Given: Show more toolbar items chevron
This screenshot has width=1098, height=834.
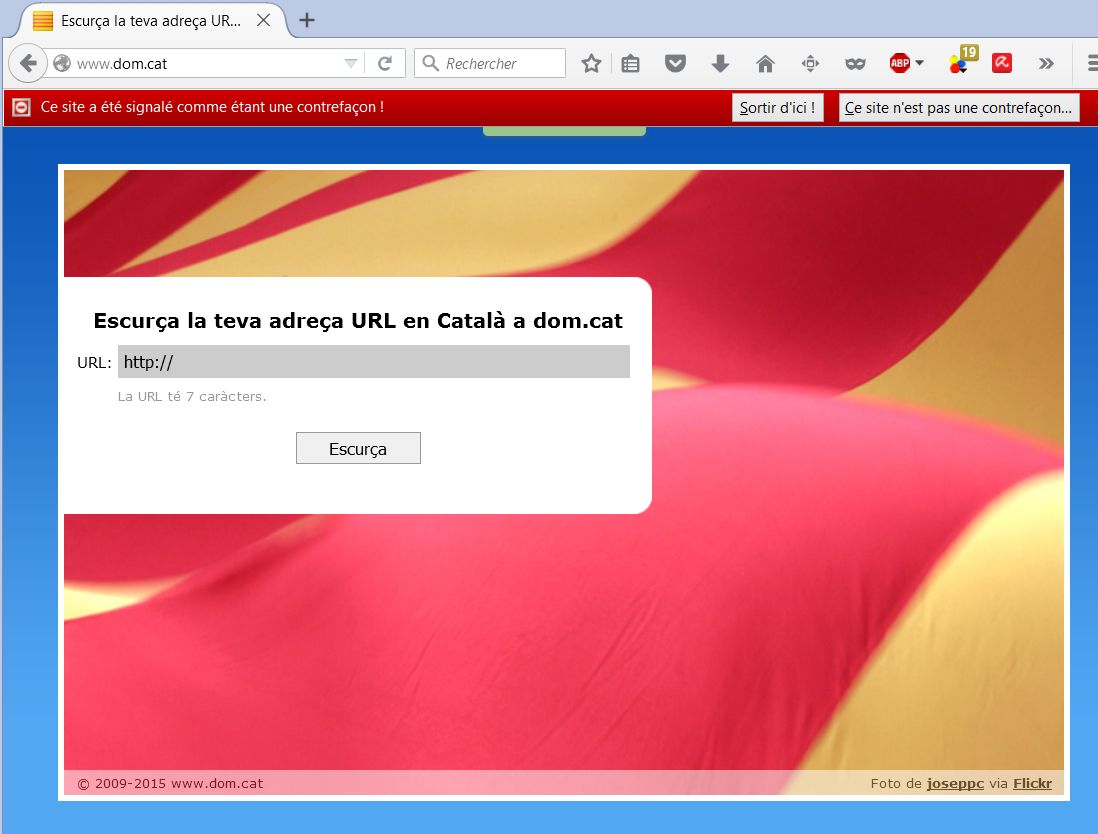Looking at the screenshot, I should click(x=1046, y=64).
